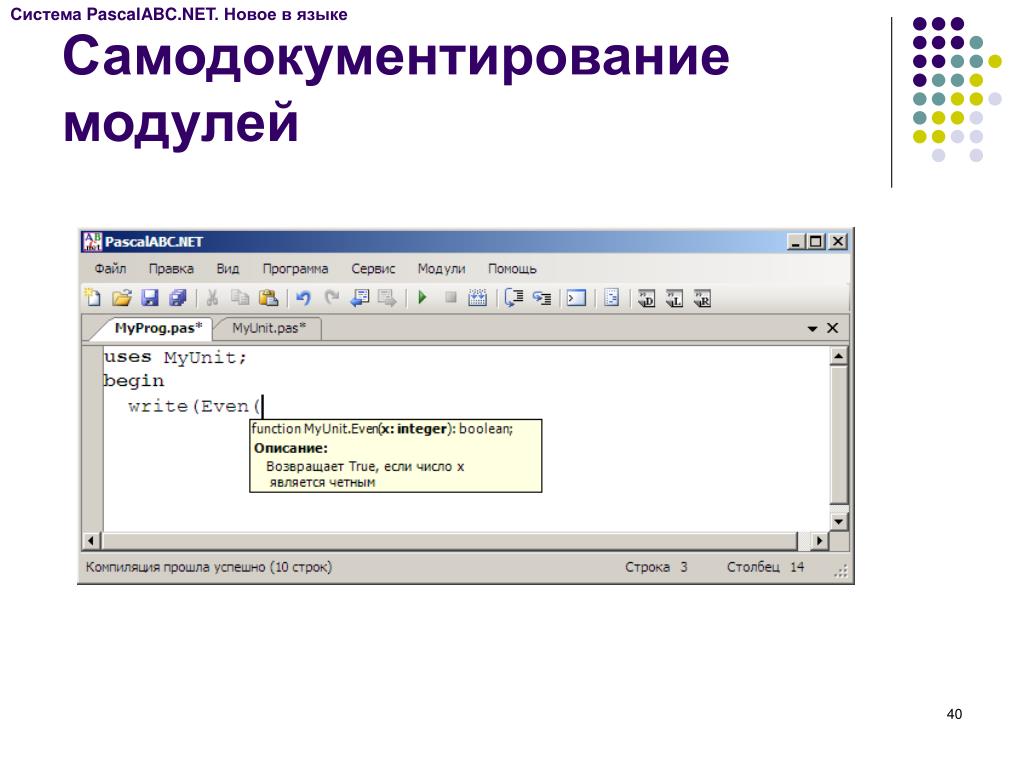Save the current file

[150, 298]
